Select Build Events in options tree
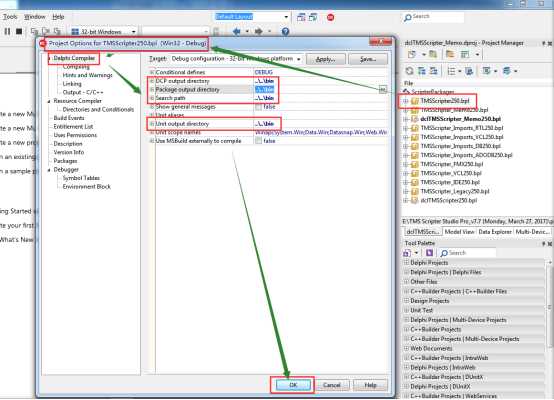 click(69, 118)
